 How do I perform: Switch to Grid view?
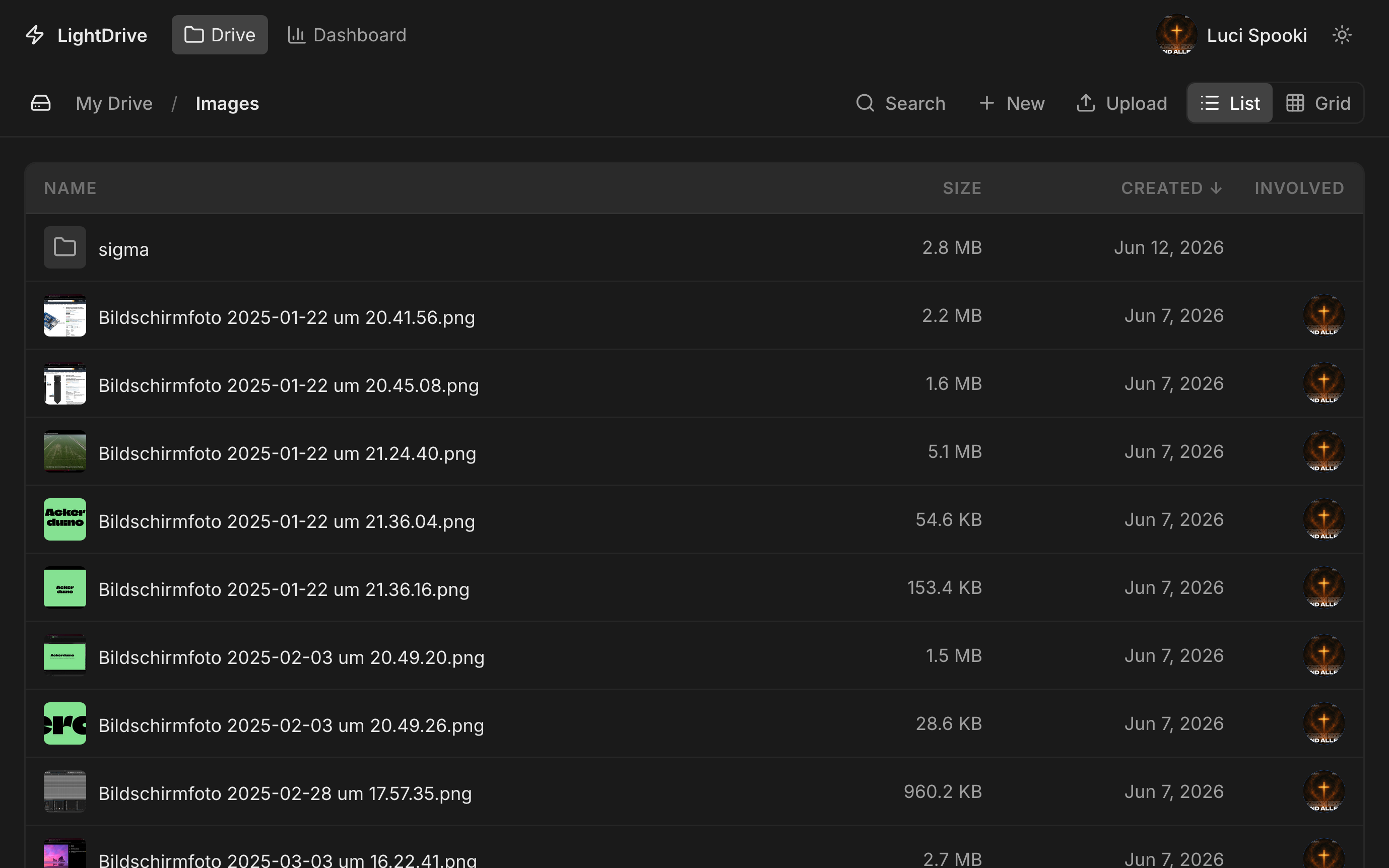[x=1318, y=103]
